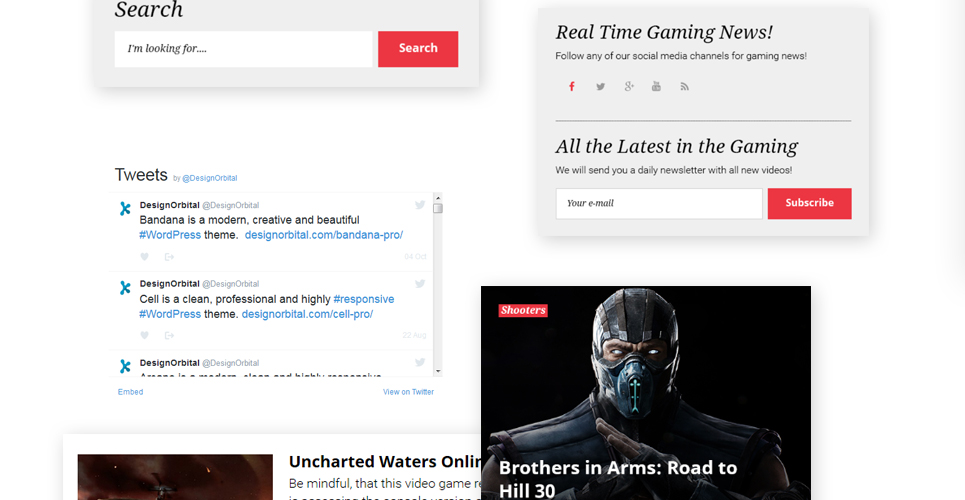Image resolution: width=965 pixels, height=500 pixels.
Task: Open designorbital.com/bandana-pro/ link
Action: 324,235
